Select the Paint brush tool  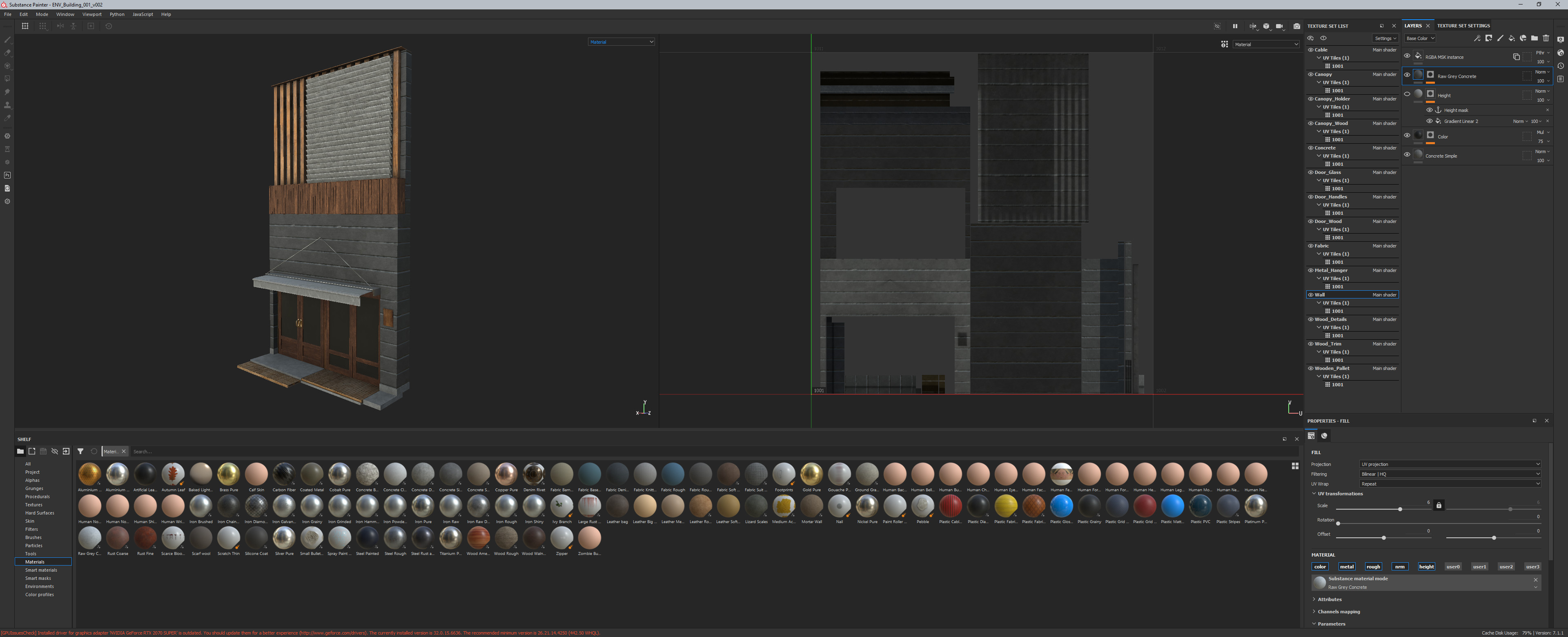click(7, 40)
